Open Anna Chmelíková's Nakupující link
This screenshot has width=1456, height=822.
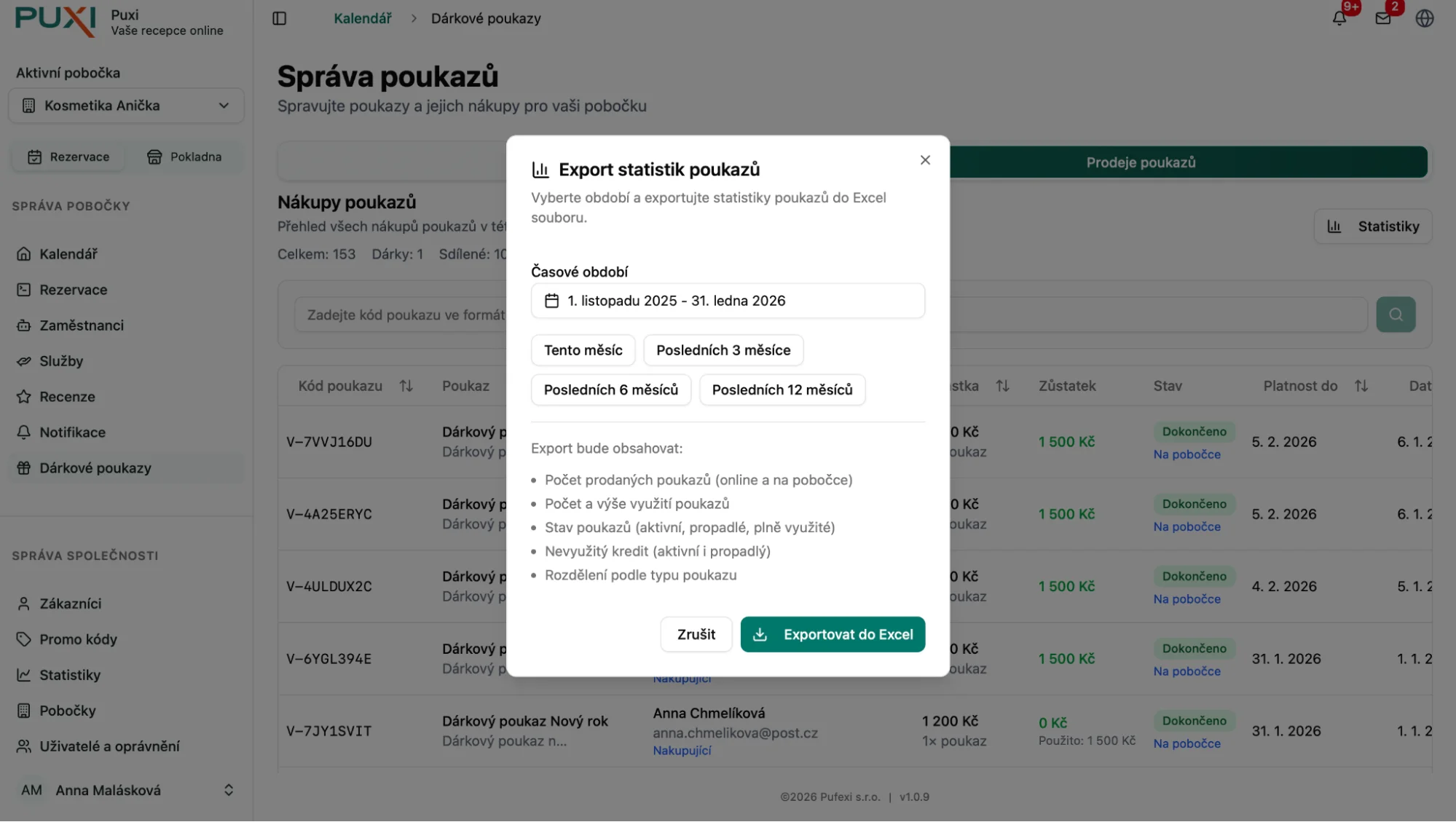[x=682, y=750]
